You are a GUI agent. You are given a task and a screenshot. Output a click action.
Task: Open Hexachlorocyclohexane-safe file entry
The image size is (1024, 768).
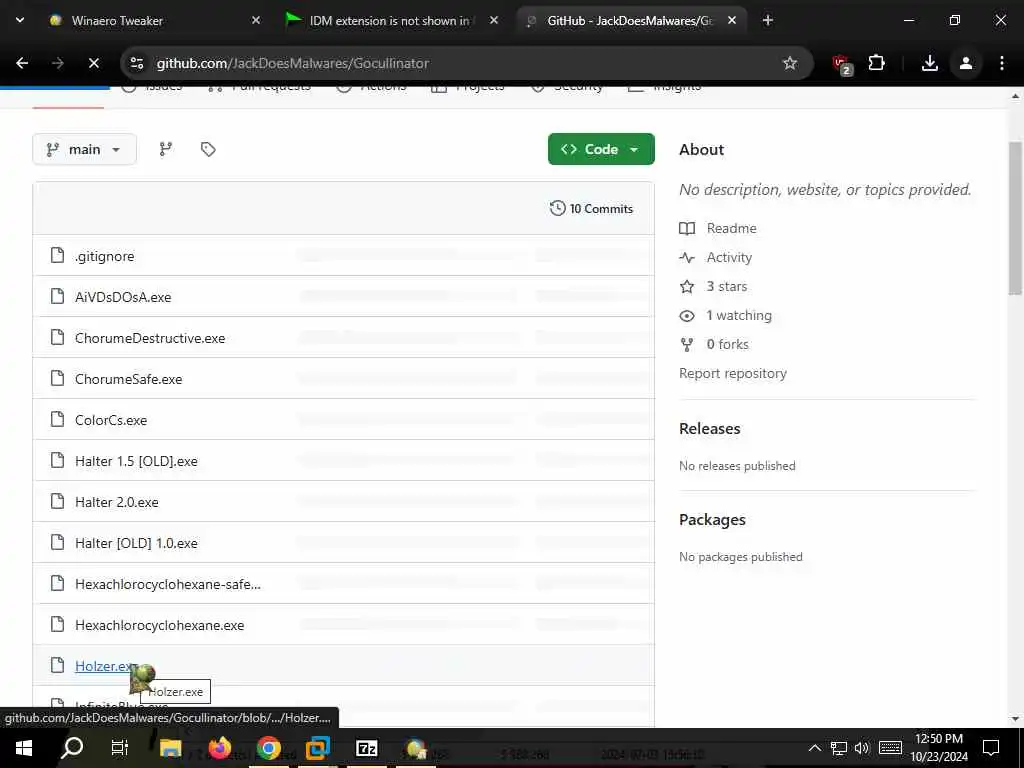(168, 584)
